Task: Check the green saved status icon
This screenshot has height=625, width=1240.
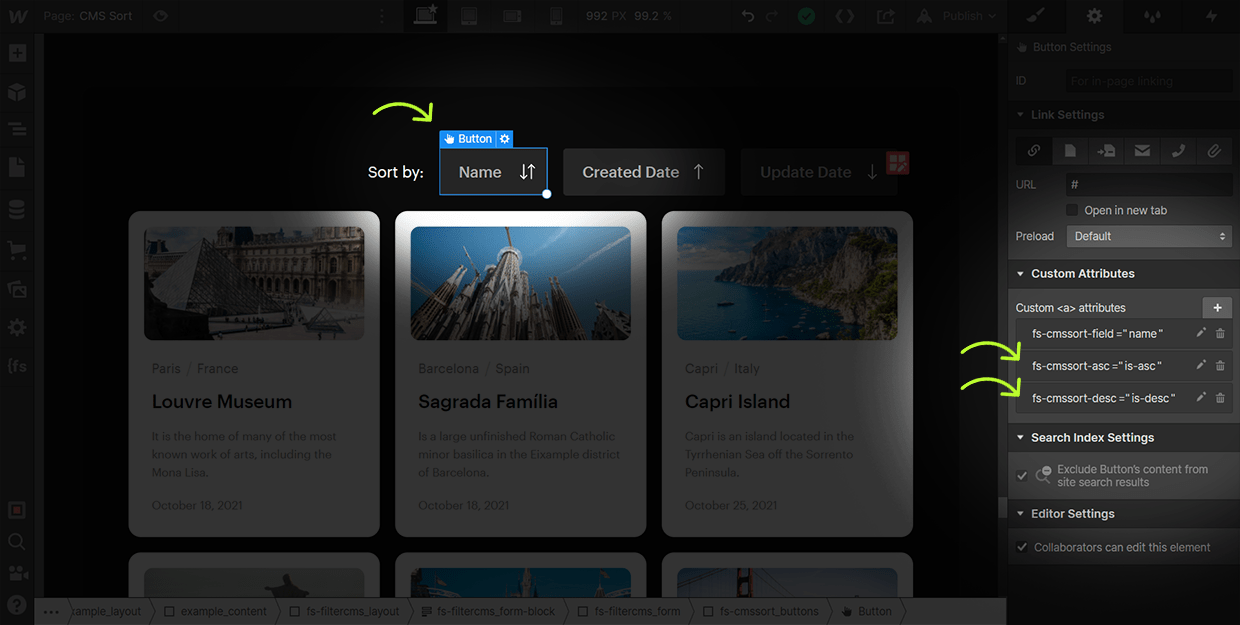Action: pyautogui.click(x=806, y=16)
